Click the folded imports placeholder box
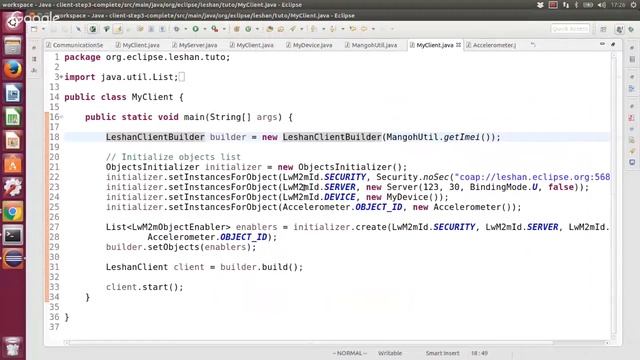The height and width of the screenshot is (360, 640). [x=182, y=77]
